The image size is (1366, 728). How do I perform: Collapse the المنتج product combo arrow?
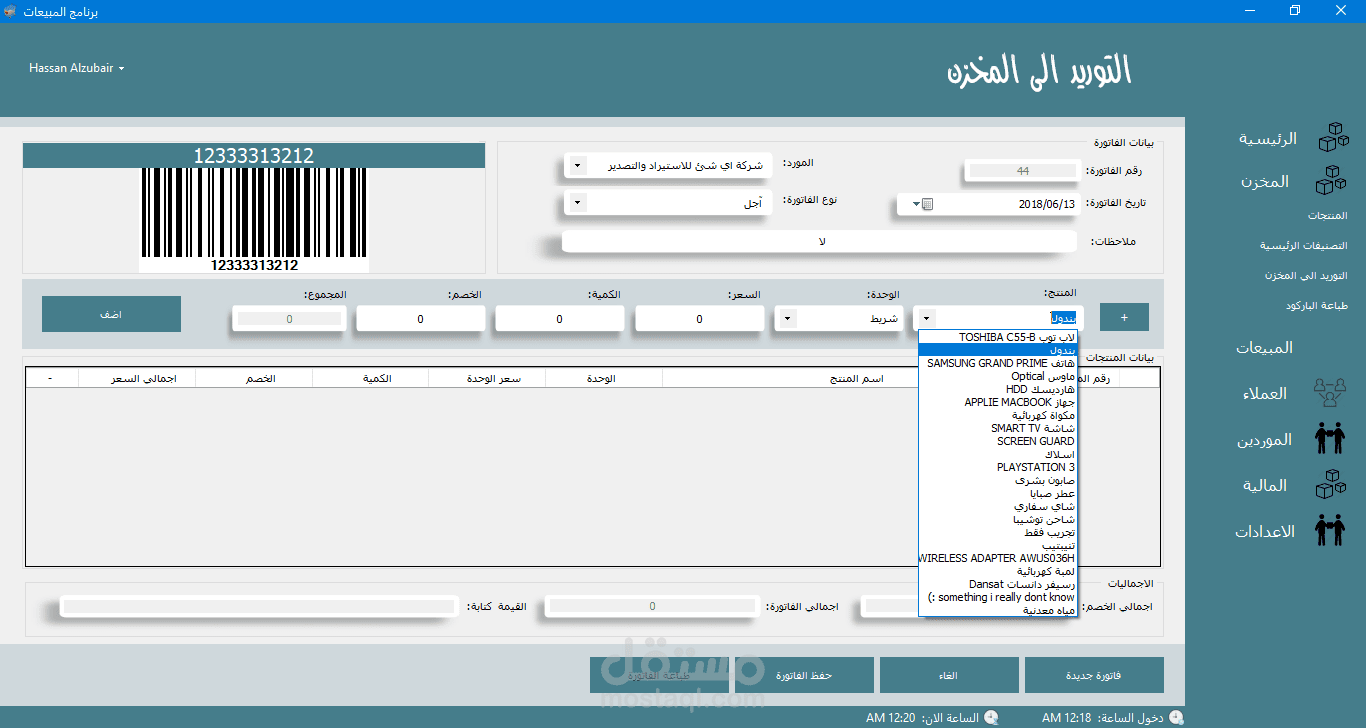coord(928,319)
